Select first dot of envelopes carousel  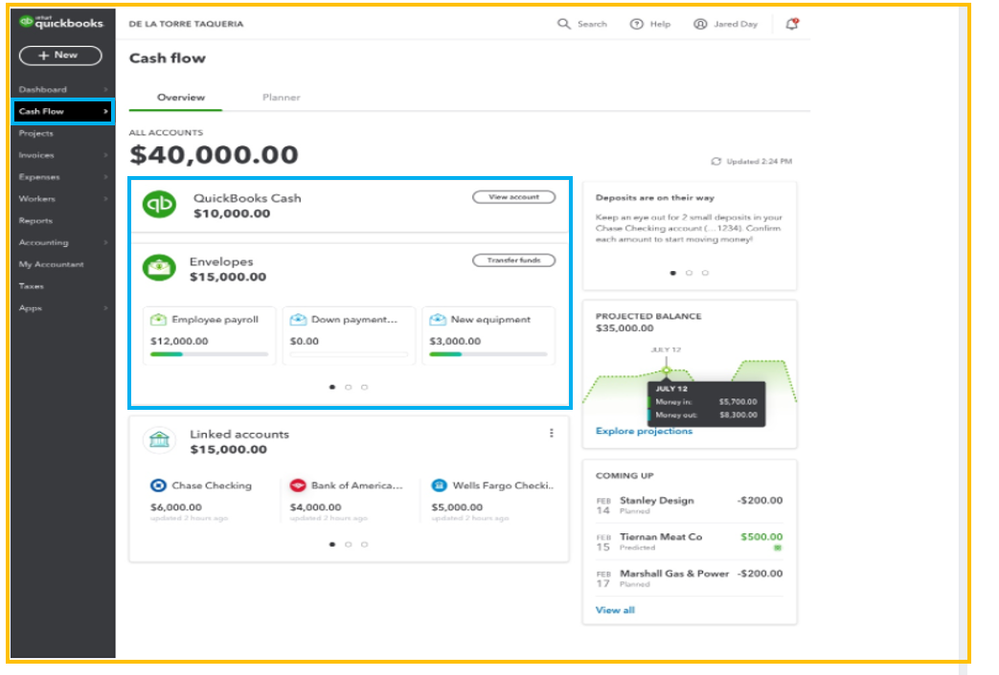[x=332, y=387]
